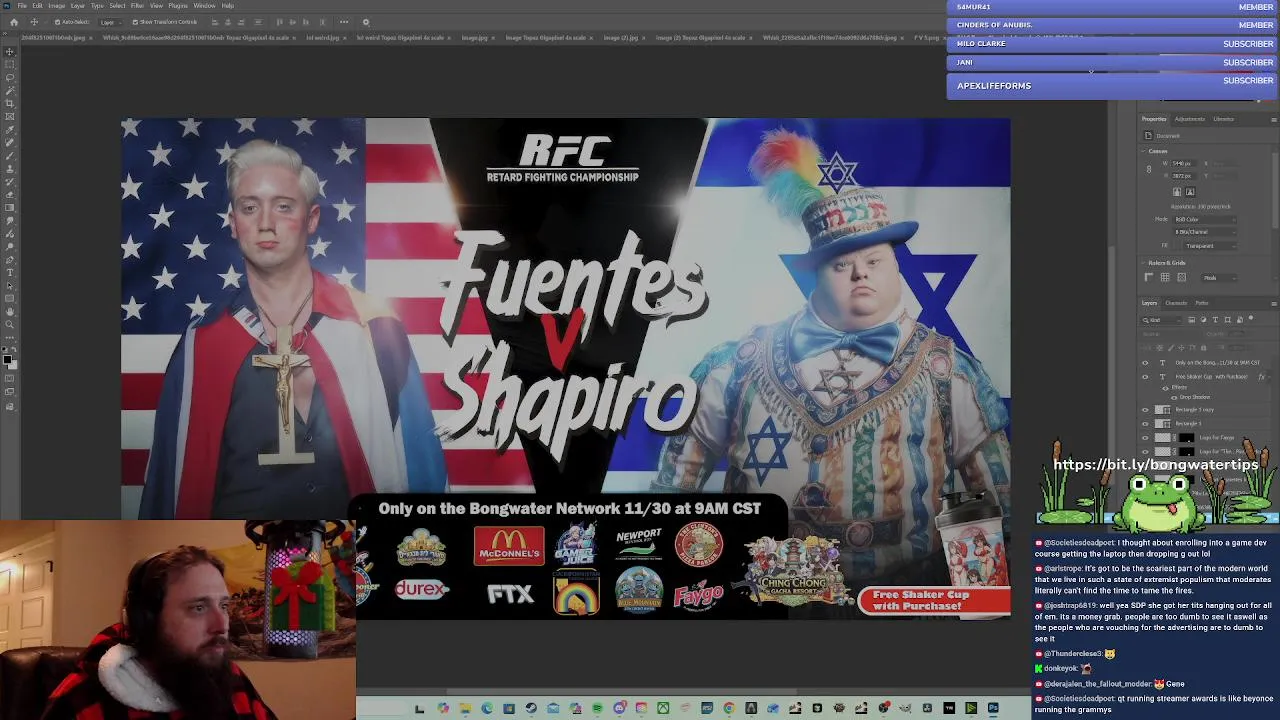The image size is (1280, 720).
Task: Open the Fill Transparent dropdown
Action: click(x=1211, y=246)
